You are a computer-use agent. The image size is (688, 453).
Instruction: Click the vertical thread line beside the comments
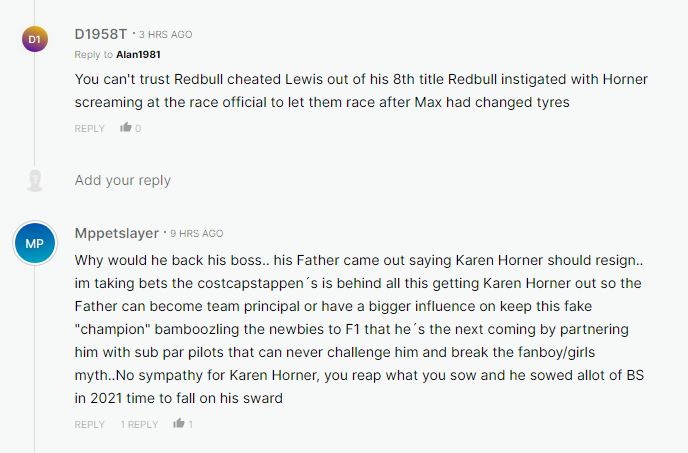[34, 120]
